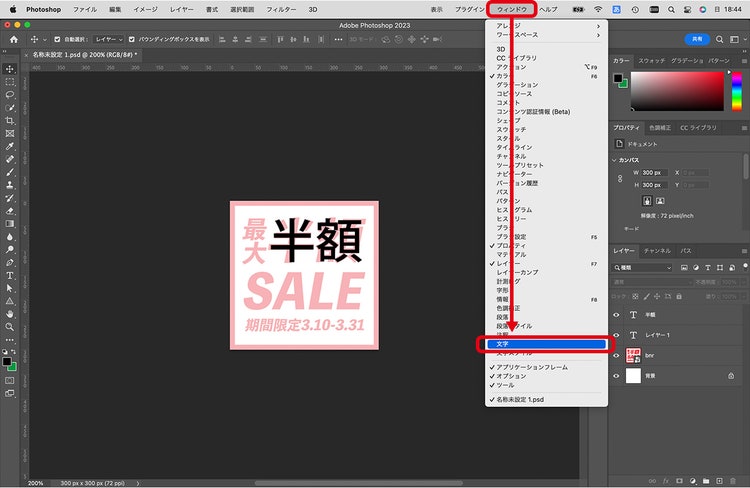Select the Path Selection tool
This screenshot has width=750, height=488.
coord(10,288)
